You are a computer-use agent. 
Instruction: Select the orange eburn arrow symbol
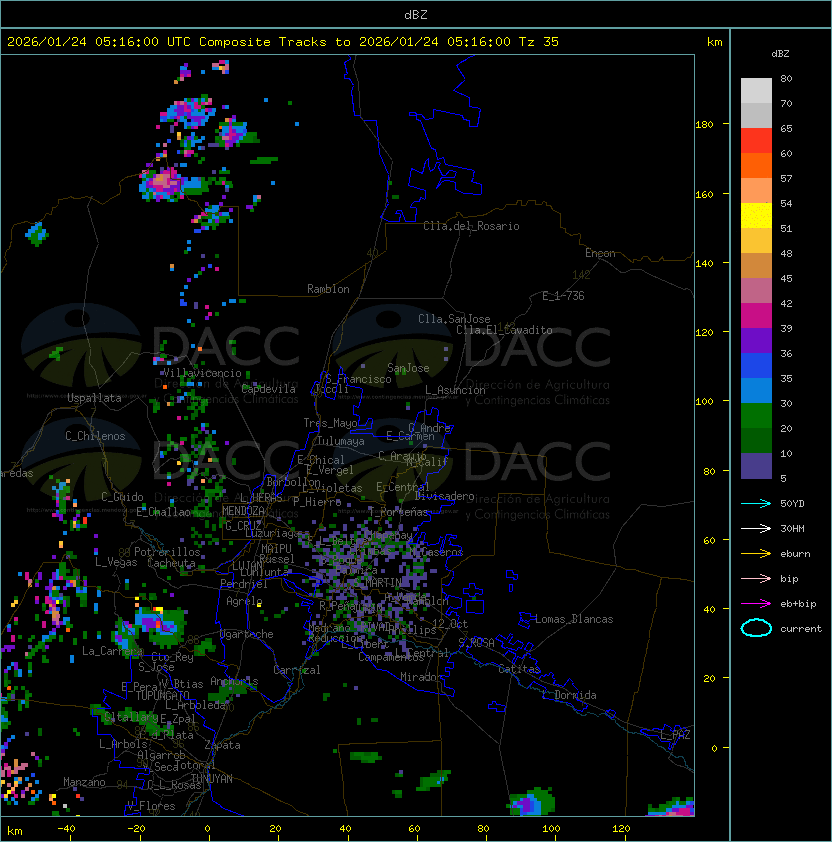point(756,553)
